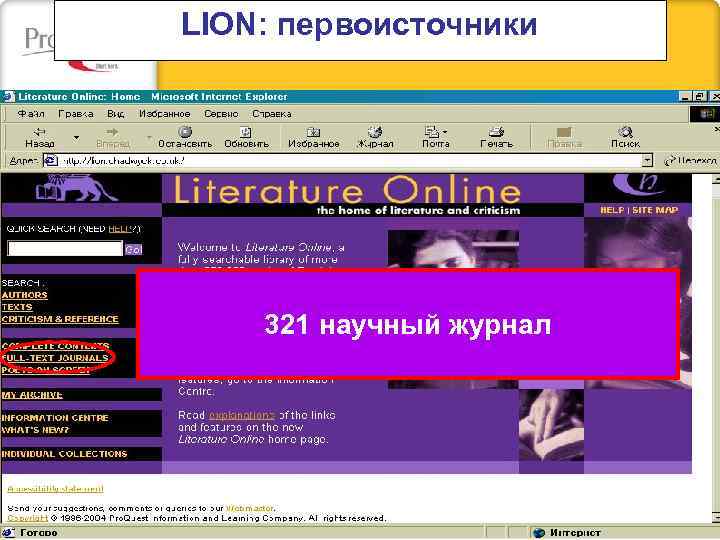720x540 pixels.
Task: Open FULL-TEXT JOURNALS link
Action: tap(55, 358)
